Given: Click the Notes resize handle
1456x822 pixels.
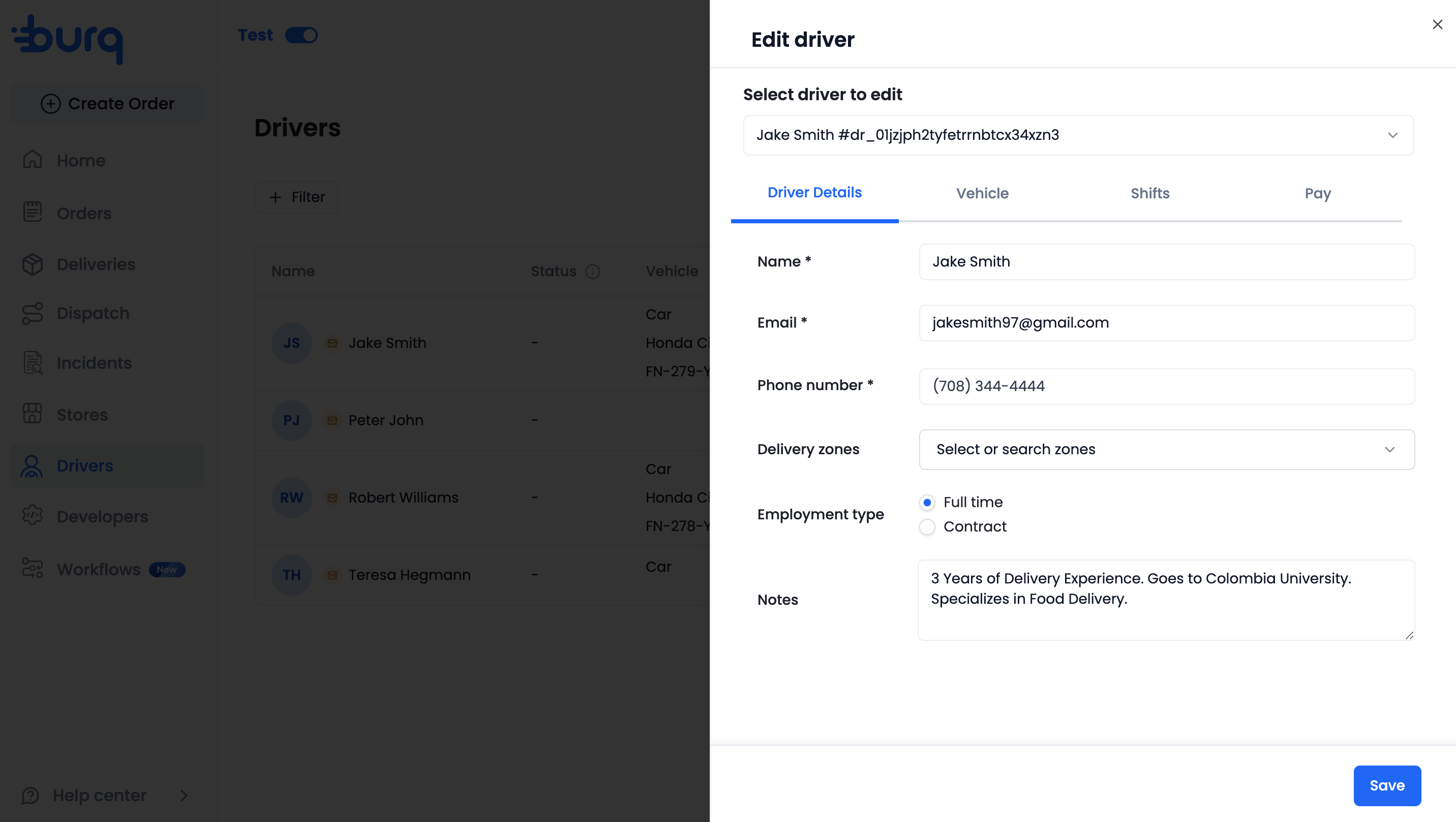Looking at the screenshot, I should pyautogui.click(x=1409, y=635).
